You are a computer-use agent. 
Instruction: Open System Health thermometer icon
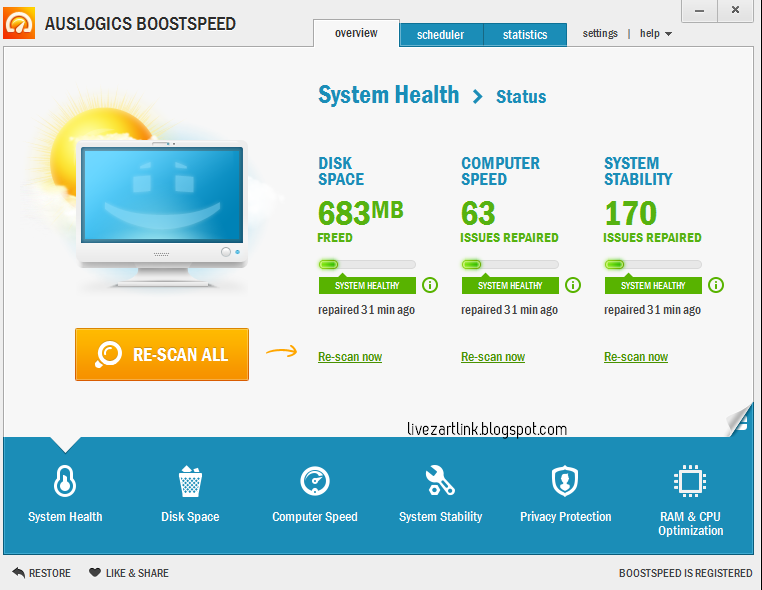65,481
